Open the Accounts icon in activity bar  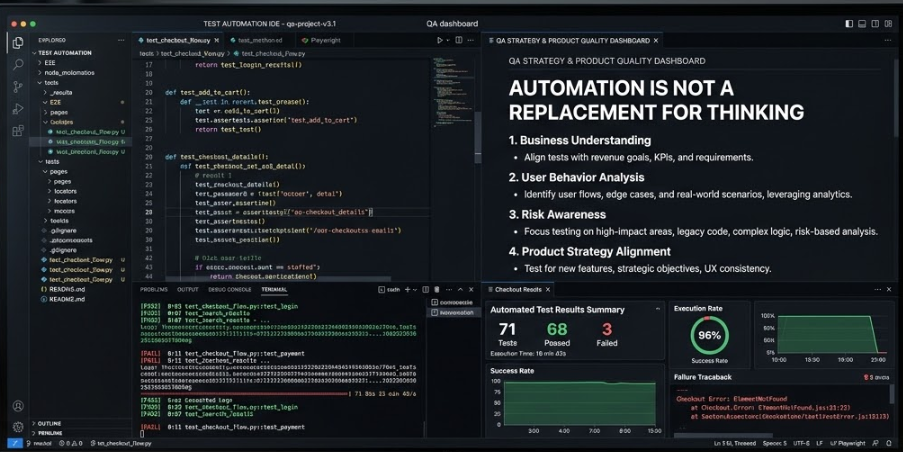point(17,406)
